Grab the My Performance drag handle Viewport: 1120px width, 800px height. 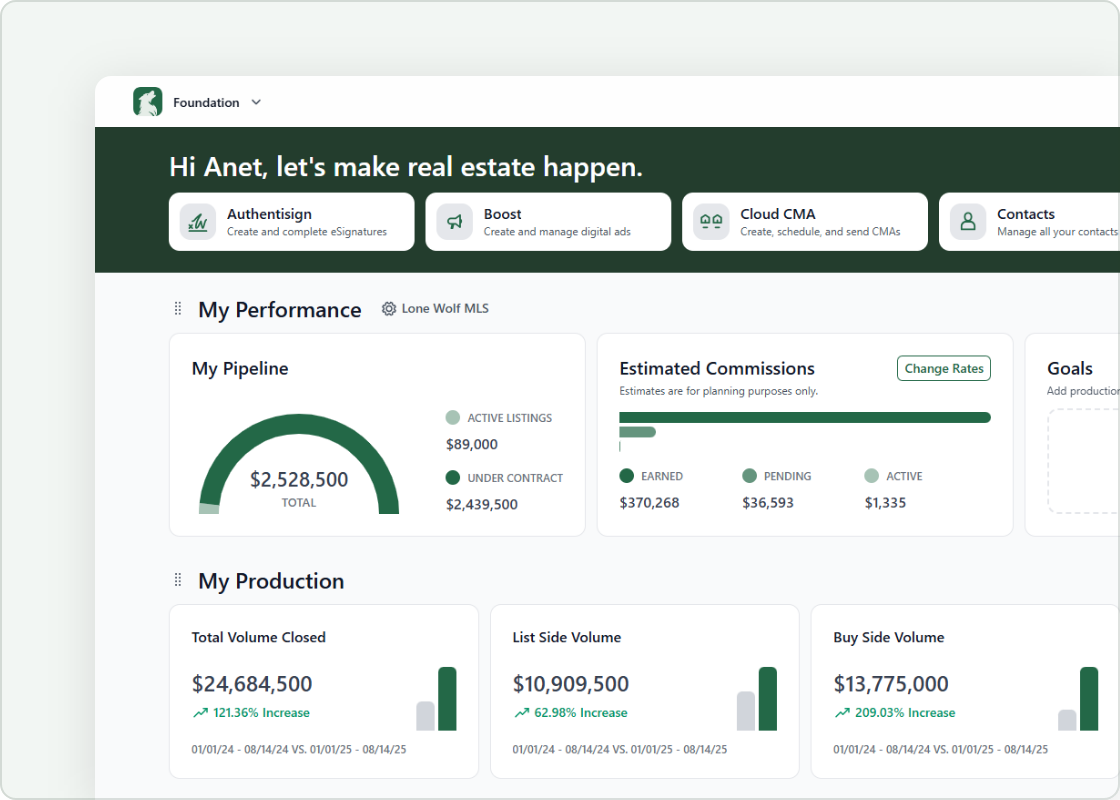pyautogui.click(x=178, y=309)
